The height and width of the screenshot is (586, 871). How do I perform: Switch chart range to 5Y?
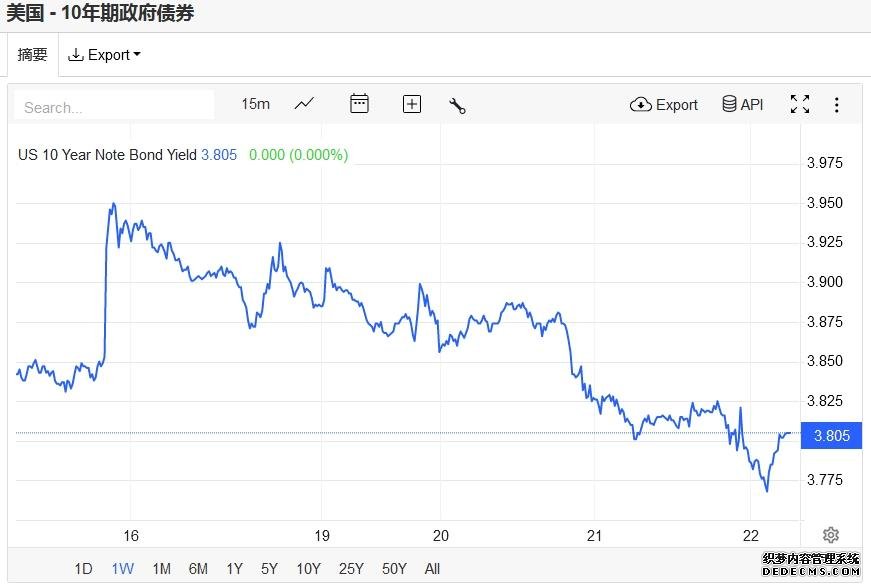[x=269, y=569]
